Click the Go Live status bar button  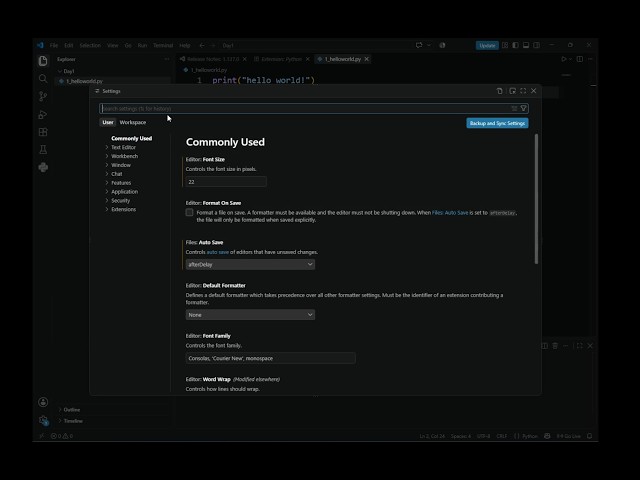pyautogui.click(x=569, y=436)
